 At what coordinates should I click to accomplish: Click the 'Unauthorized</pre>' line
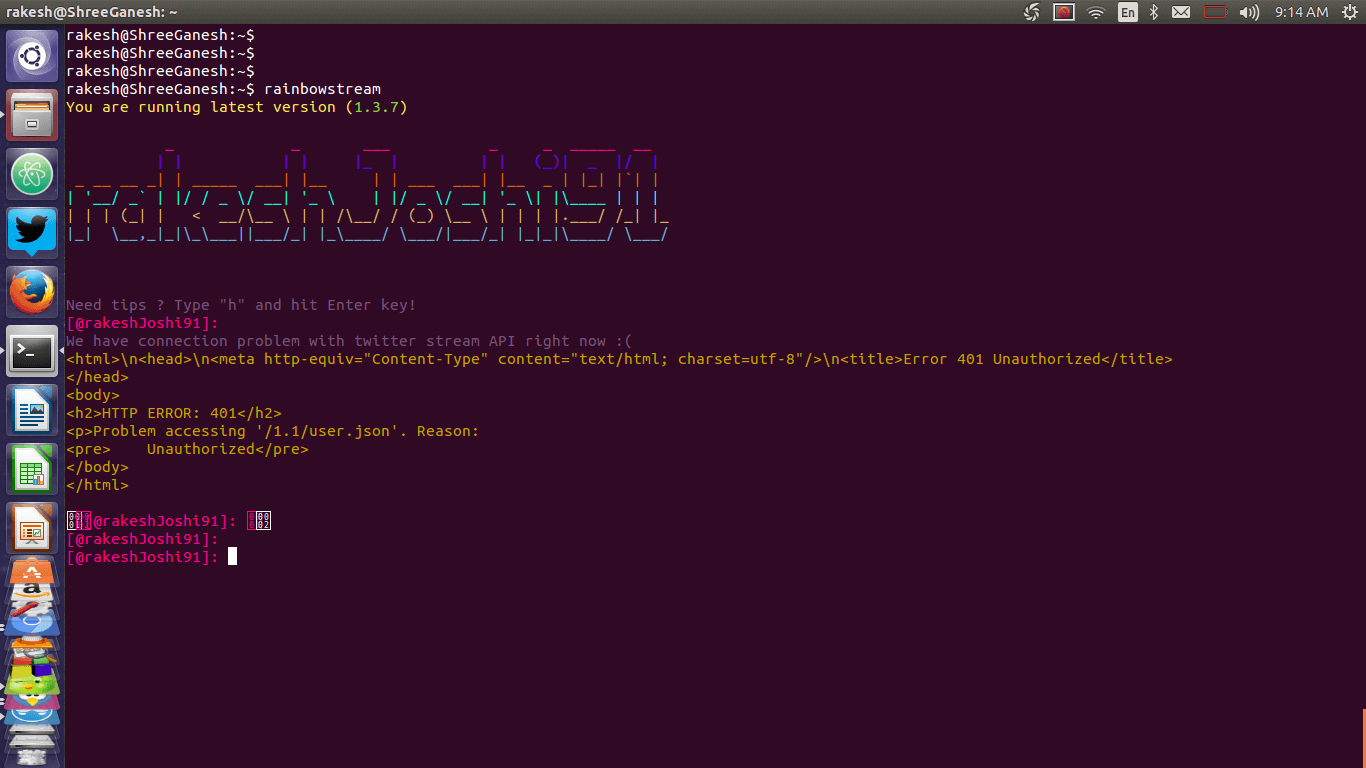[x=187, y=449]
